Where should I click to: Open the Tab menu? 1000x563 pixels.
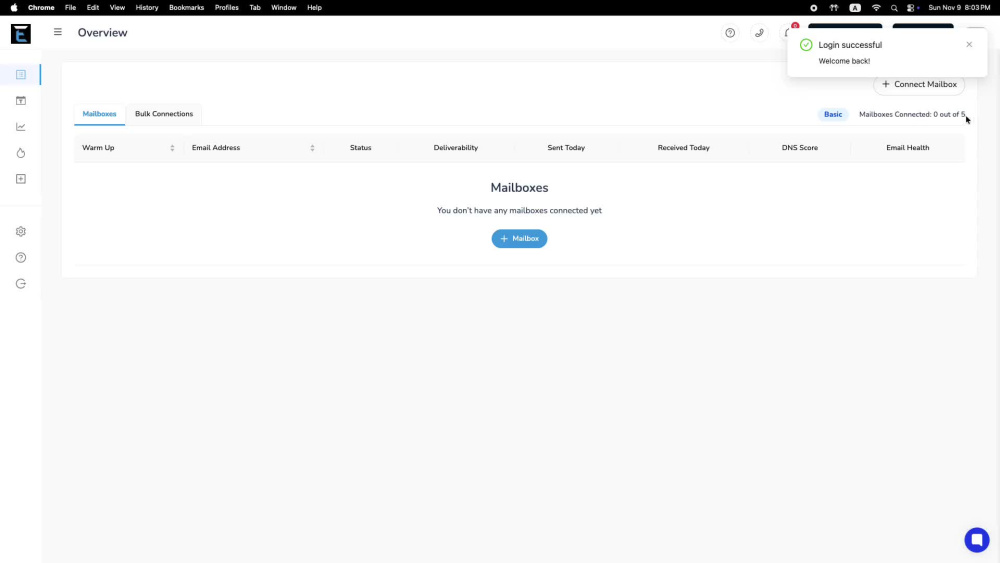pos(254,8)
